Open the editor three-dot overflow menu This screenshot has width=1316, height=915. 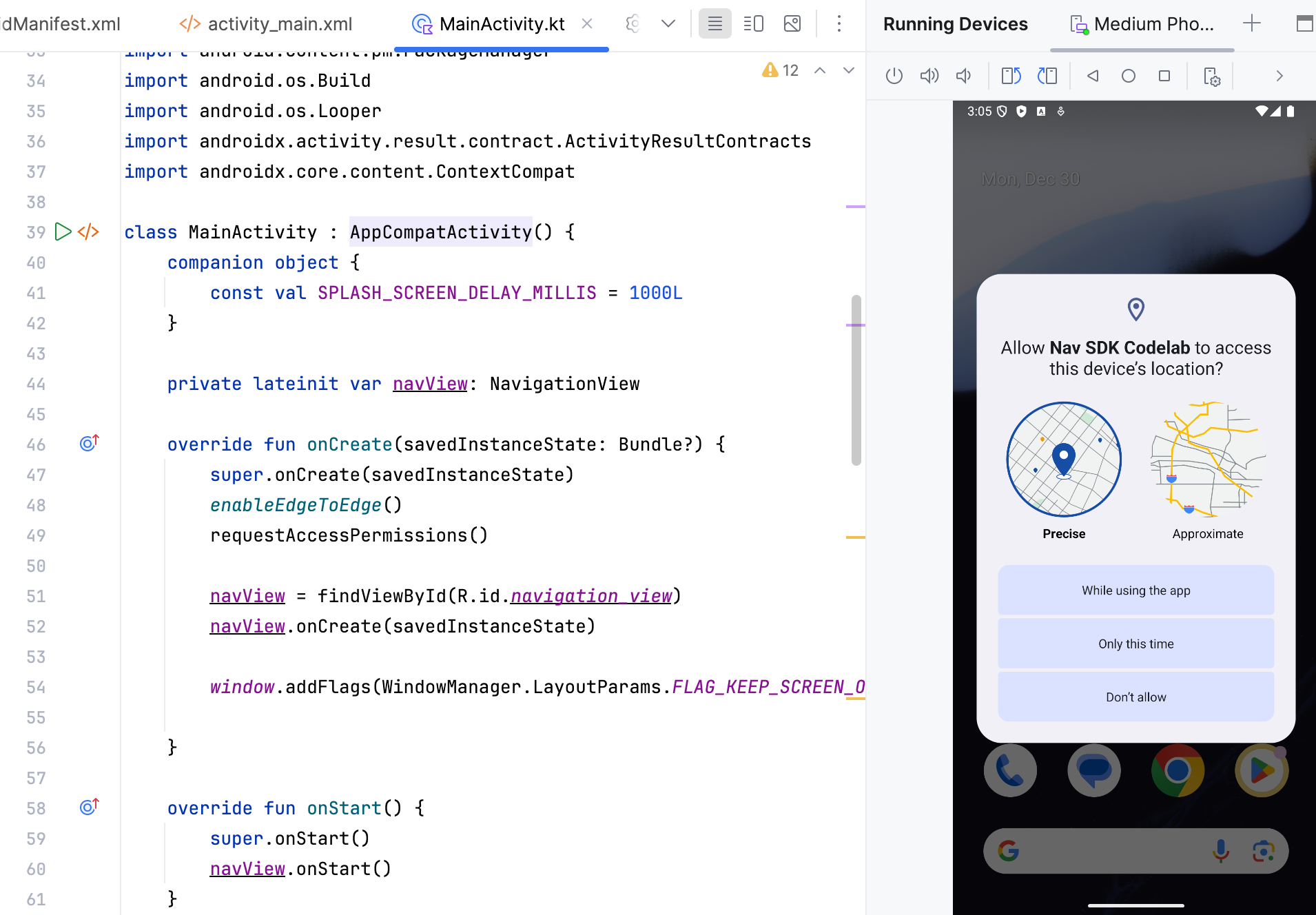(839, 23)
